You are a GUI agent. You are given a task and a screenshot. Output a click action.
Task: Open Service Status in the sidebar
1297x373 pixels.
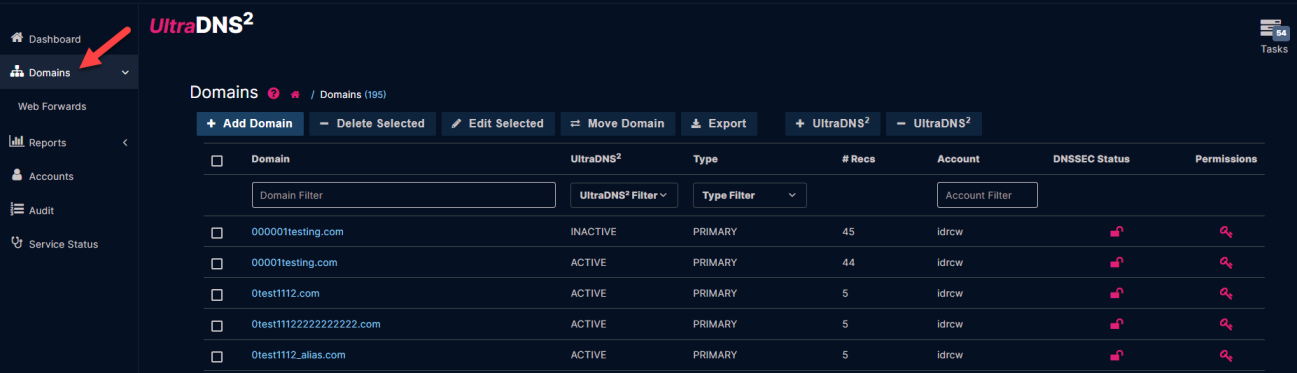[x=63, y=244]
